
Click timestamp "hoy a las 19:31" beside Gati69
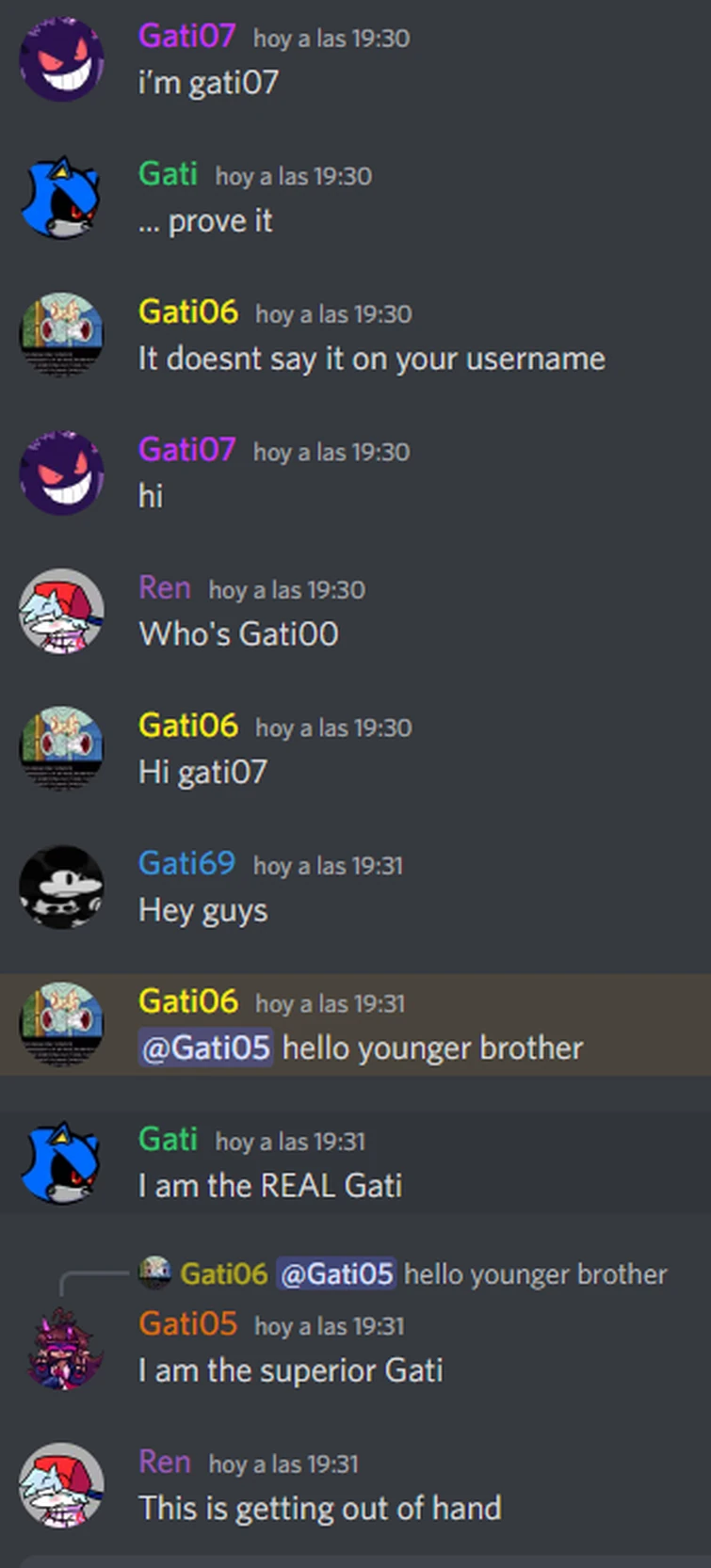point(328,866)
